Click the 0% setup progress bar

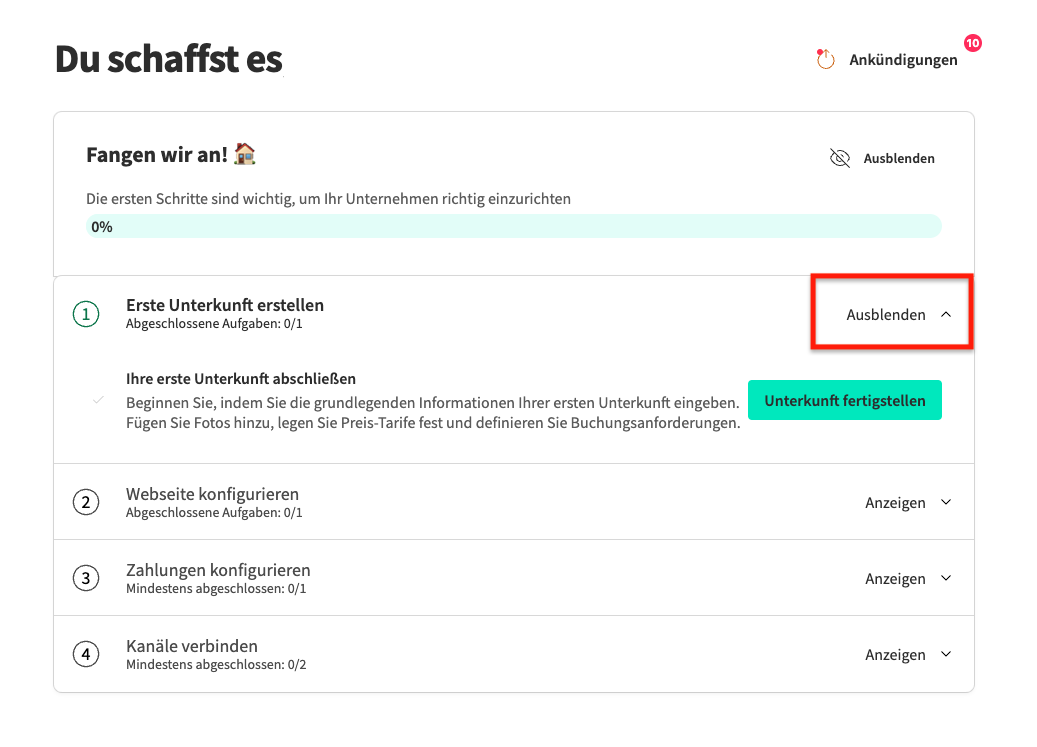tap(514, 226)
